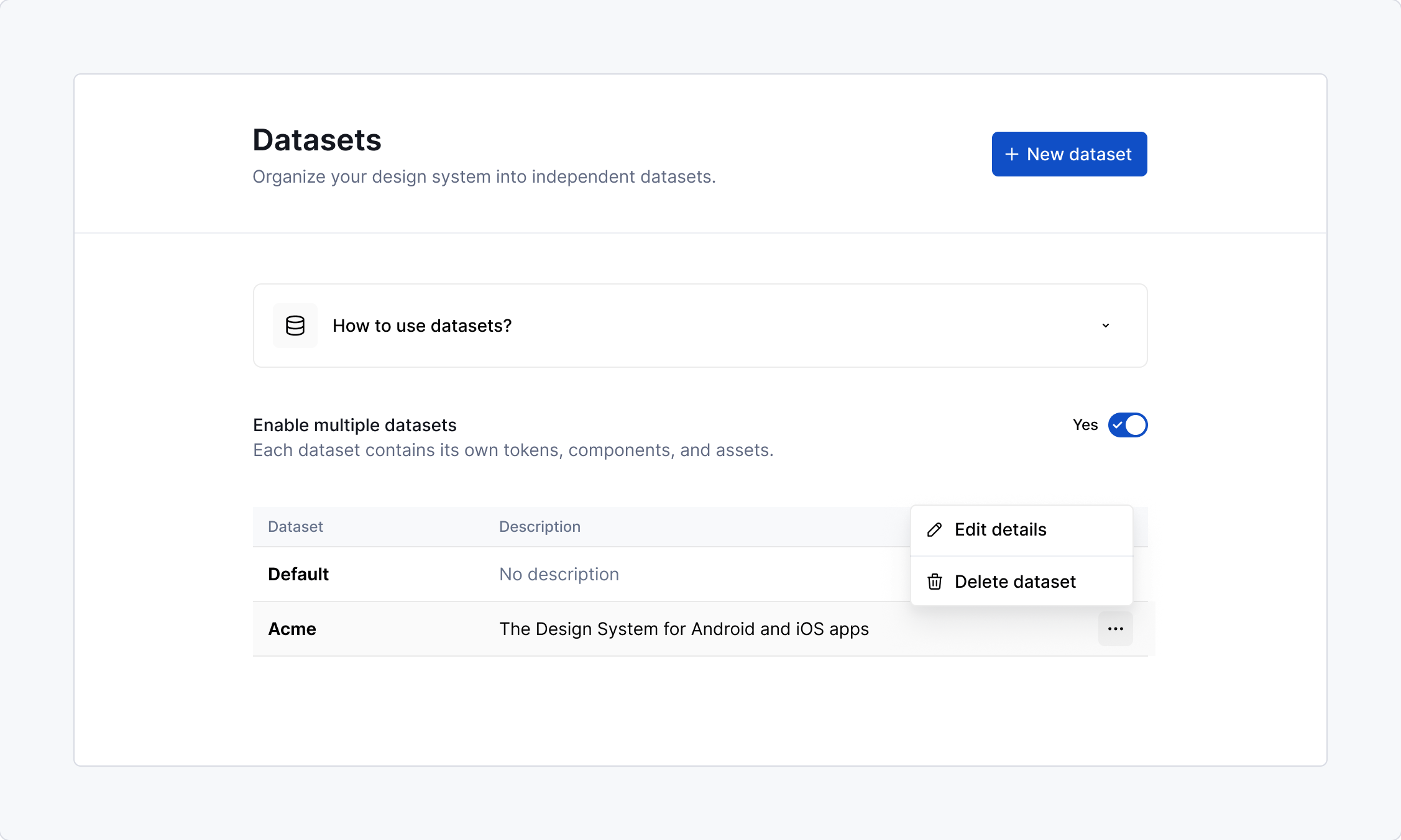Choose "Delete dataset" from the menu
Image resolution: width=1401 pixels, height=840 pixels.
point(1015,582)
